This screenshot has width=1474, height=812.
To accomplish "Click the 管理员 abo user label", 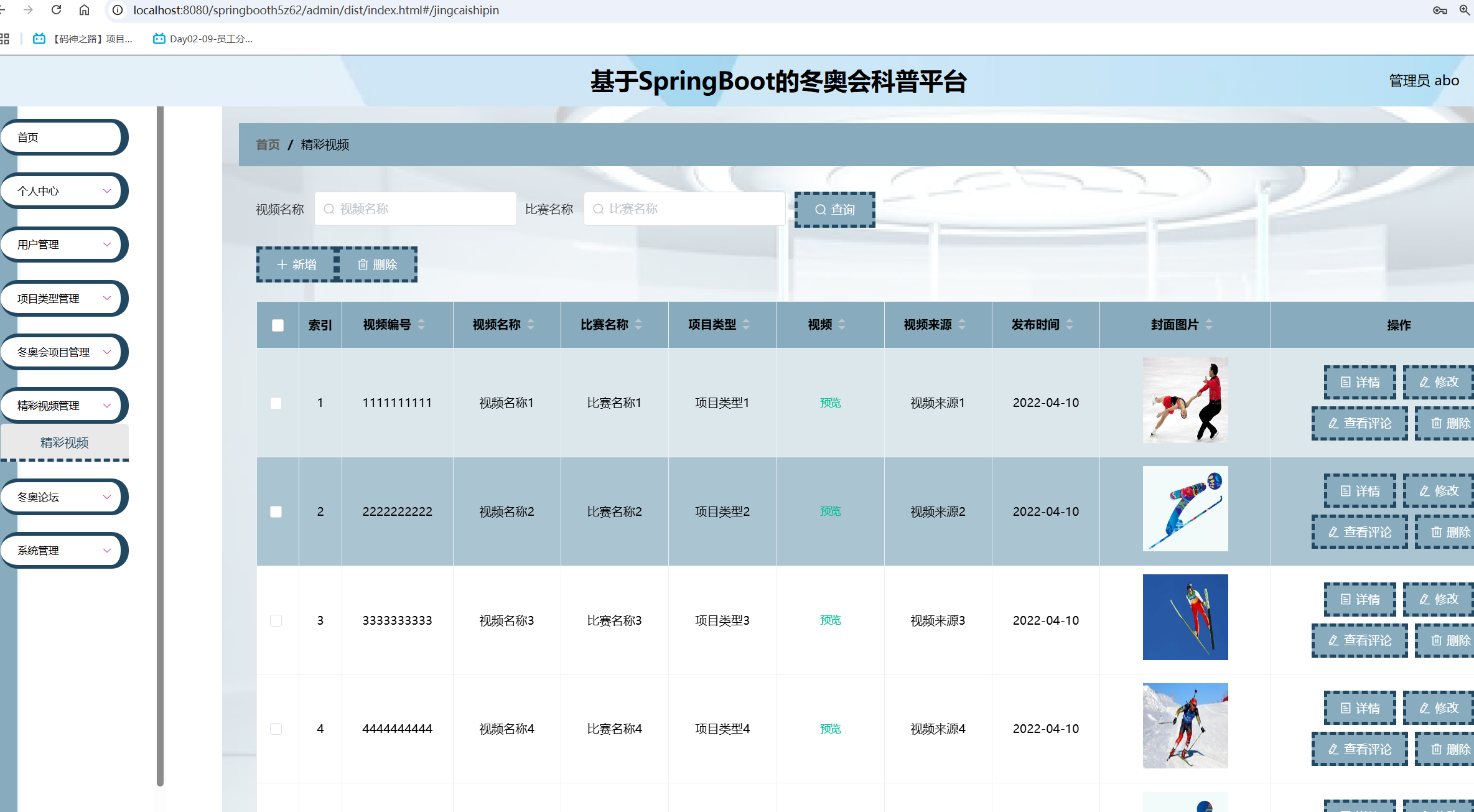I will click(1424, 81).
